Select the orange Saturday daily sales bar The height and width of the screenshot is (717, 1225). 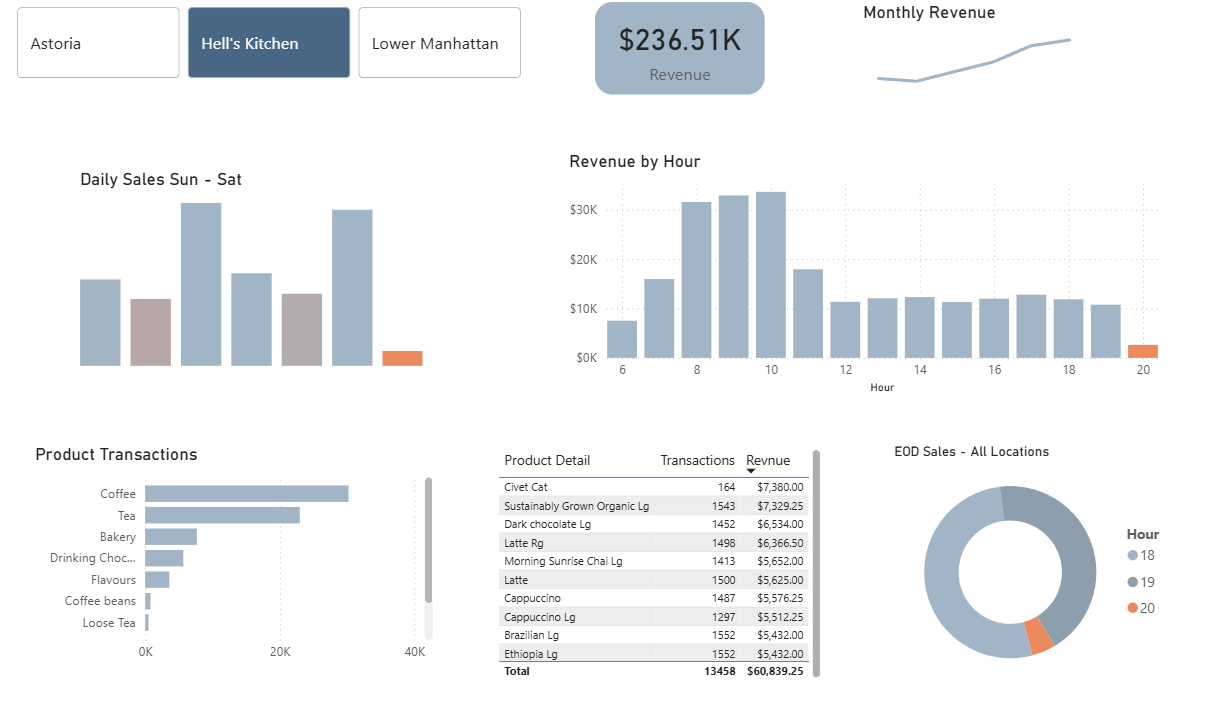coord(402,358)
